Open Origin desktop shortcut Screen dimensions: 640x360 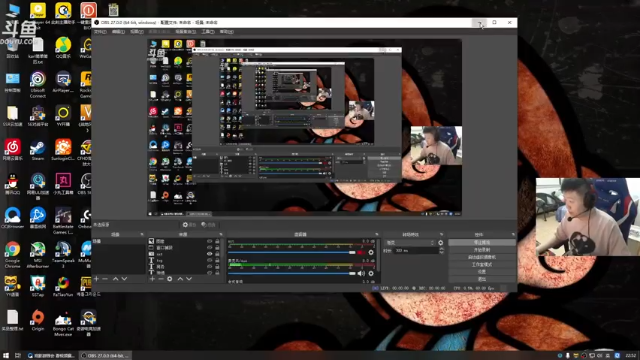pos(38,320)
